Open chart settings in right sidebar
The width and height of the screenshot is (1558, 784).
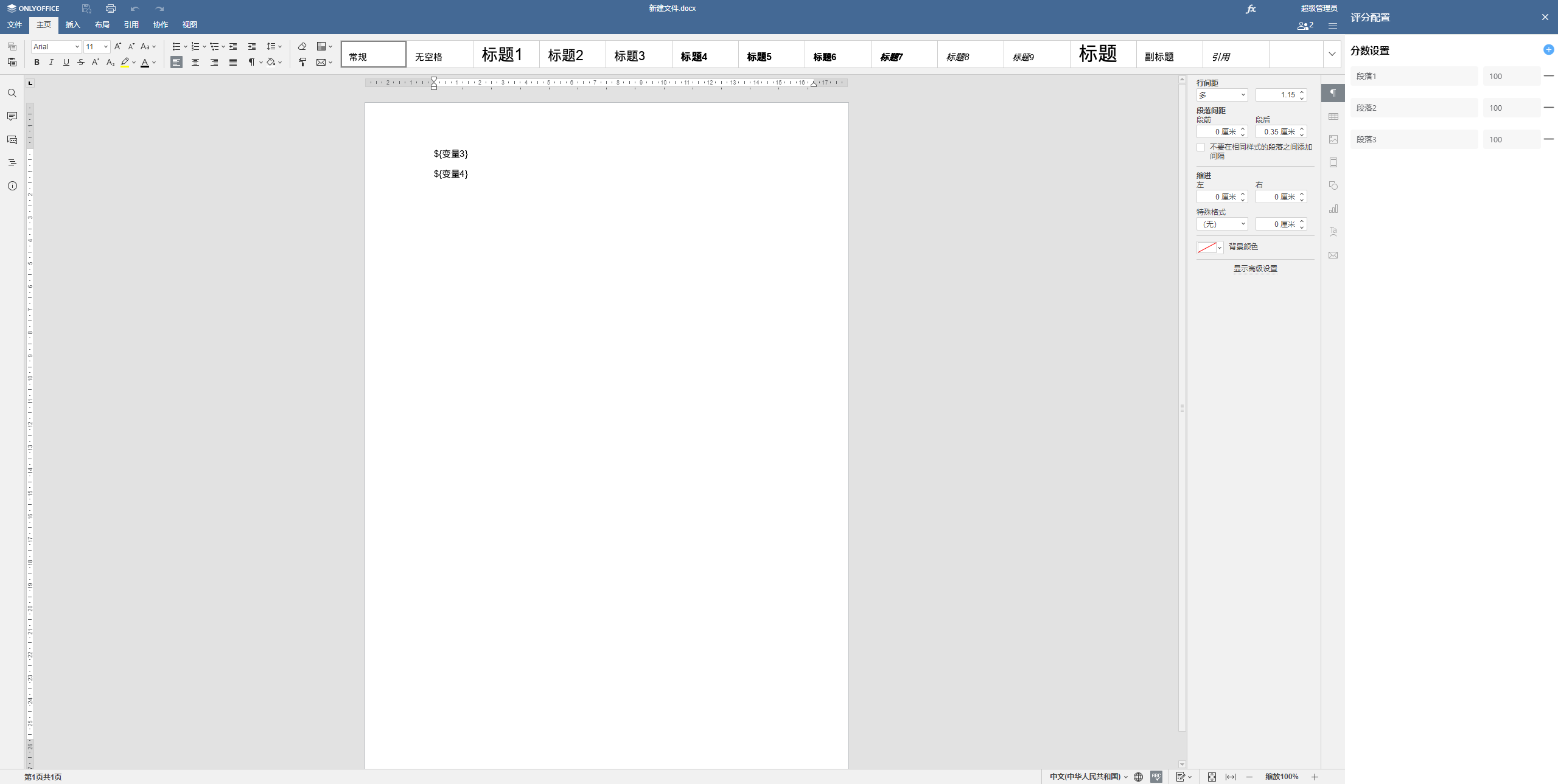(x=1333, y=209)
